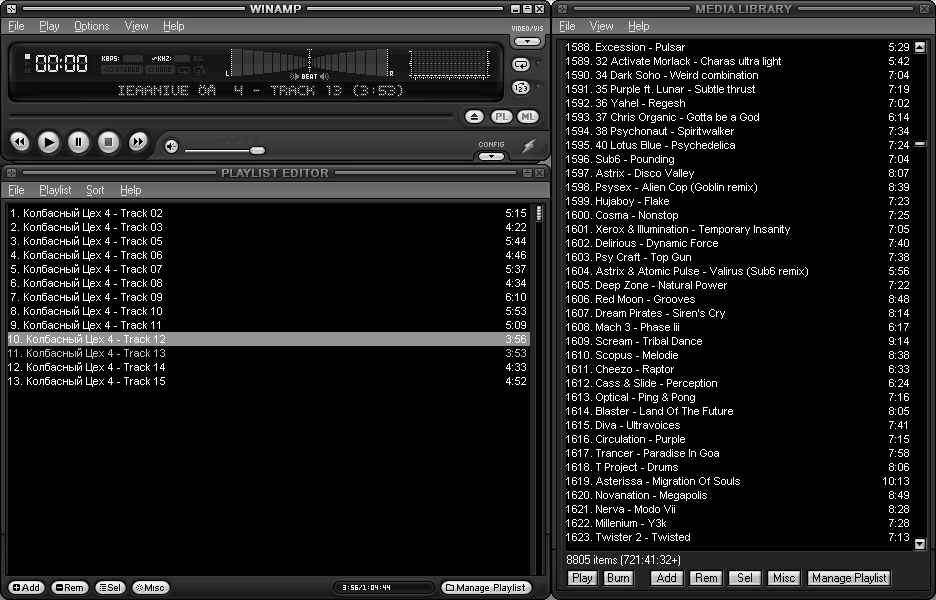Click the lightning bolt icon near CONFIG

[x=528, y=146]
